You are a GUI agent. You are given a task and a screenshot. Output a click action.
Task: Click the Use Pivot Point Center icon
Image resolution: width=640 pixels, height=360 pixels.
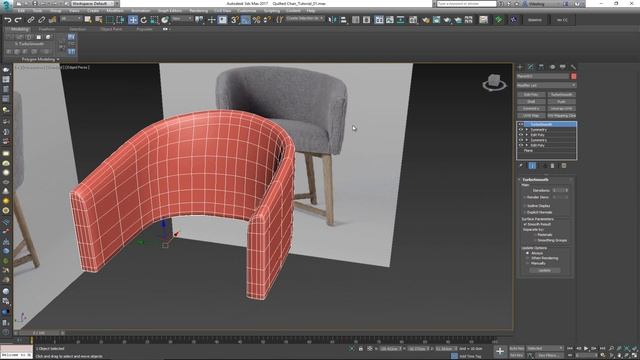(x=200, y=20)
